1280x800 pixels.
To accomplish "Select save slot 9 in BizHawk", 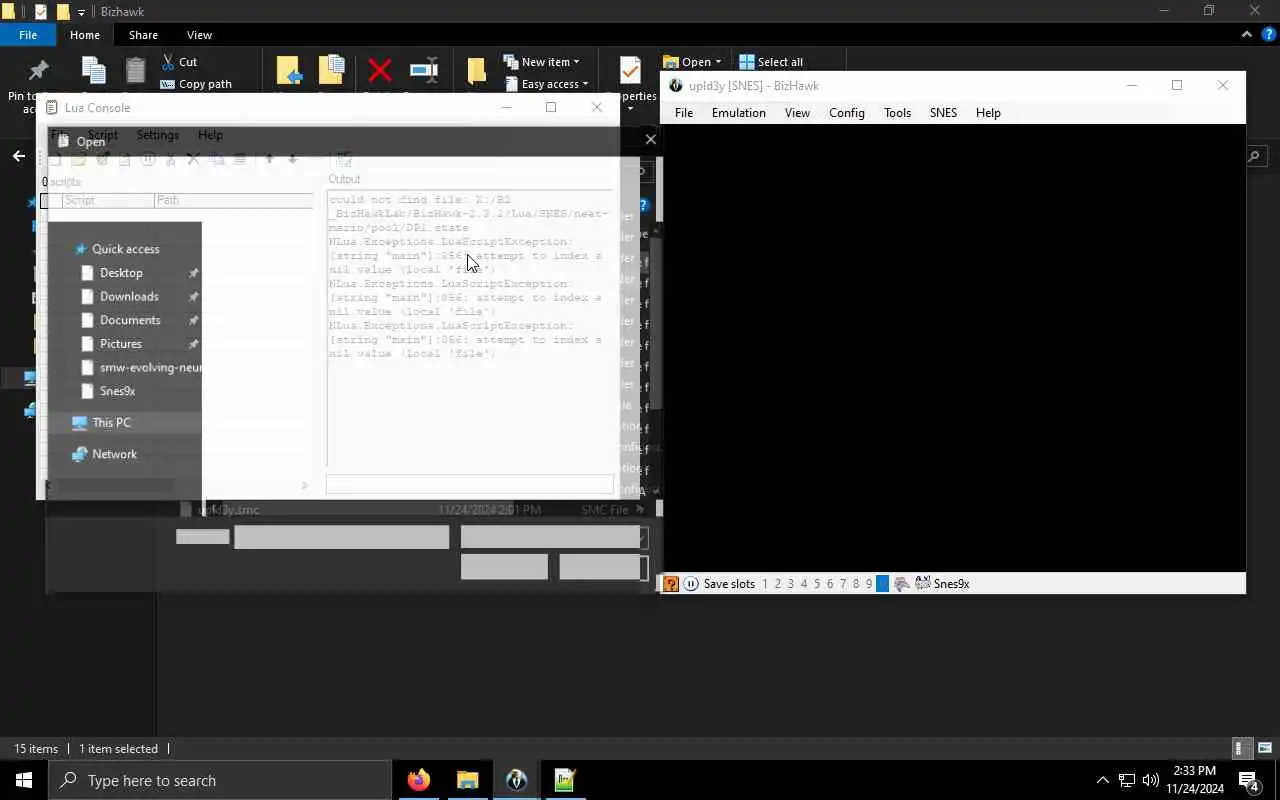I will pyautogui.click(x=868, y=584).
